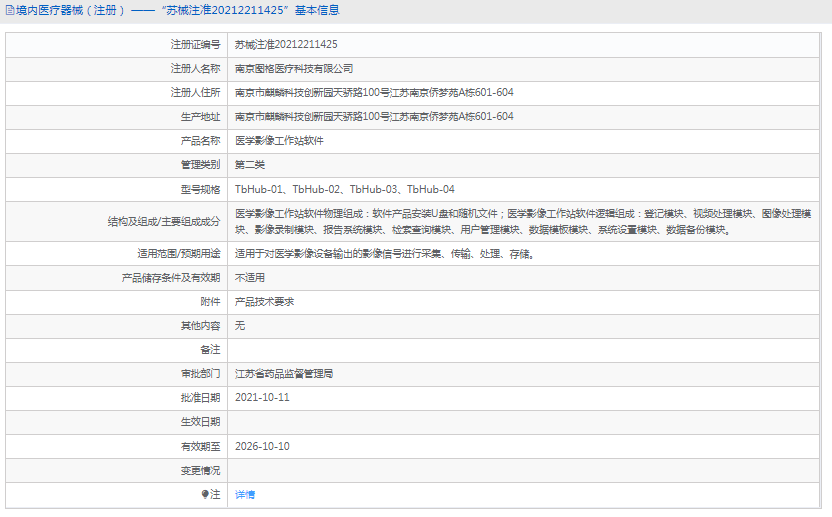Image resolution: width=832 pixels, height=517 pixels.
Task: Select the 注册人住所 address value
Action: pos(374,92)
